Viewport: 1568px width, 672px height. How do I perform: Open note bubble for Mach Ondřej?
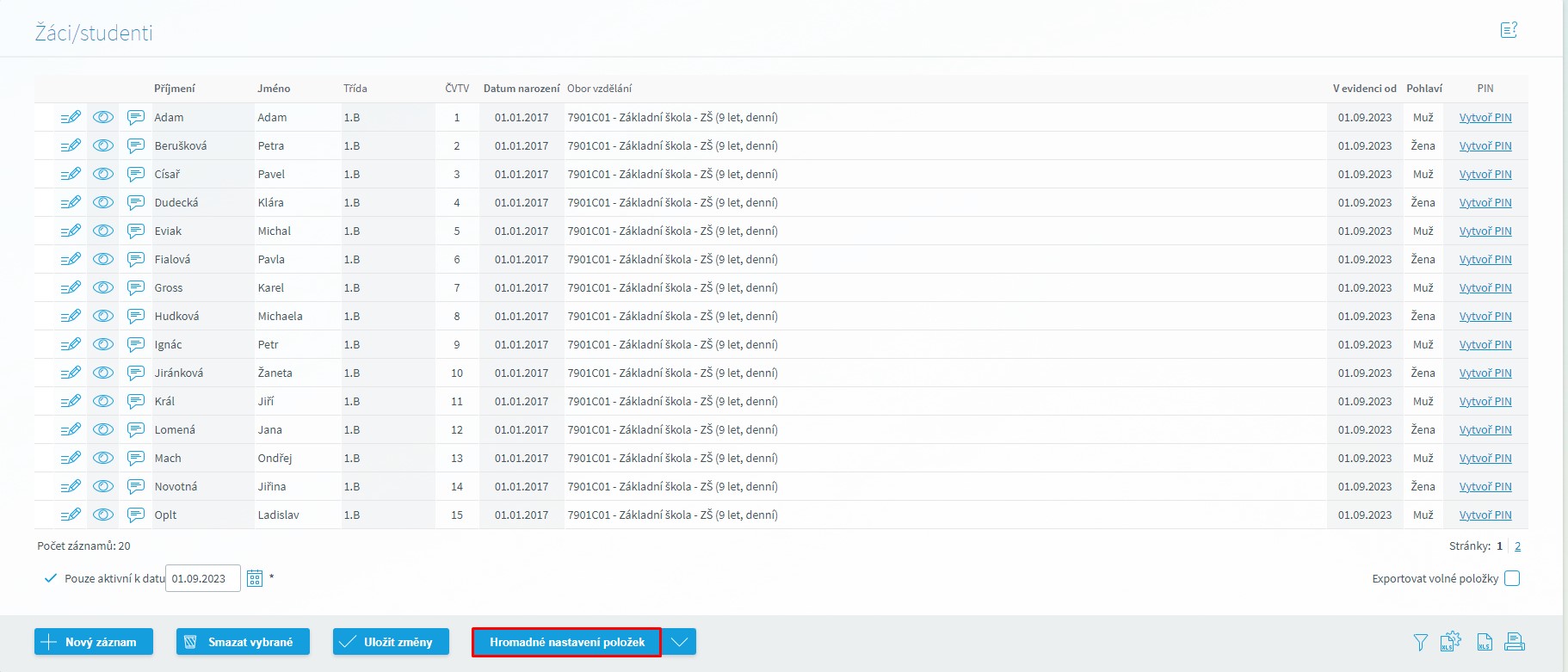pos(136,458)
